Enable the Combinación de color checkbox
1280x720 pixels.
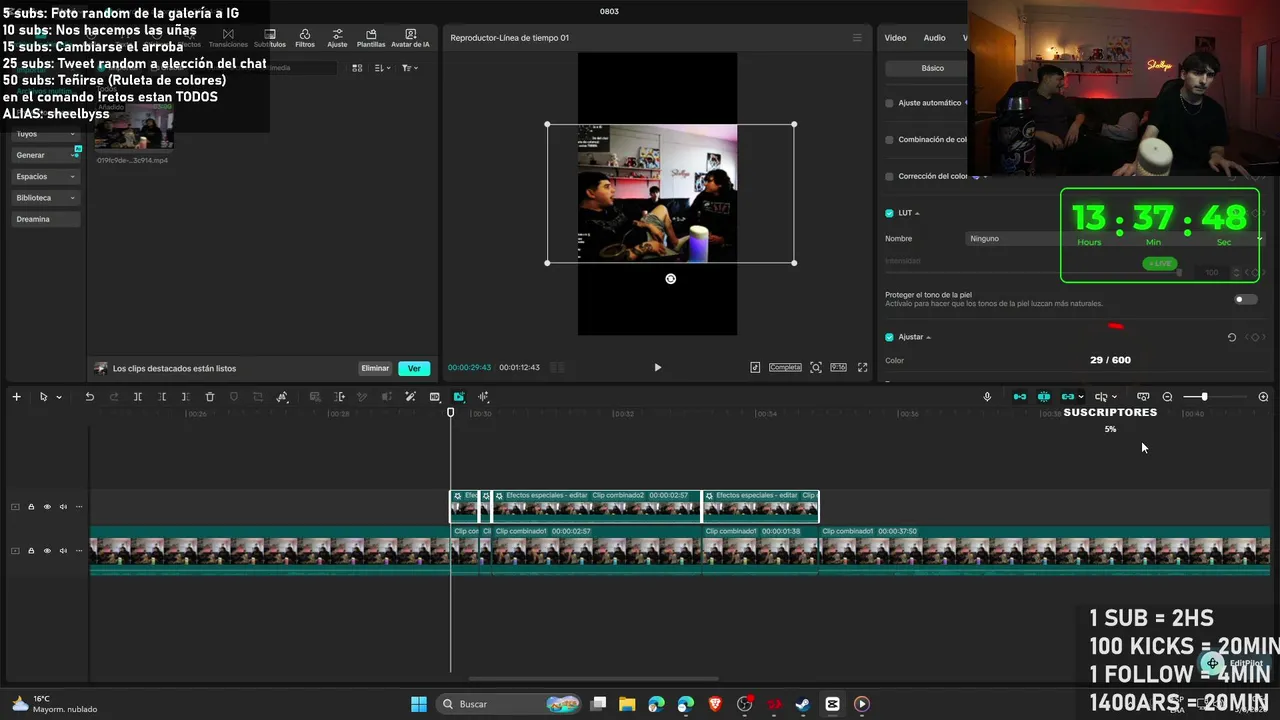click(x=889, y=140)
